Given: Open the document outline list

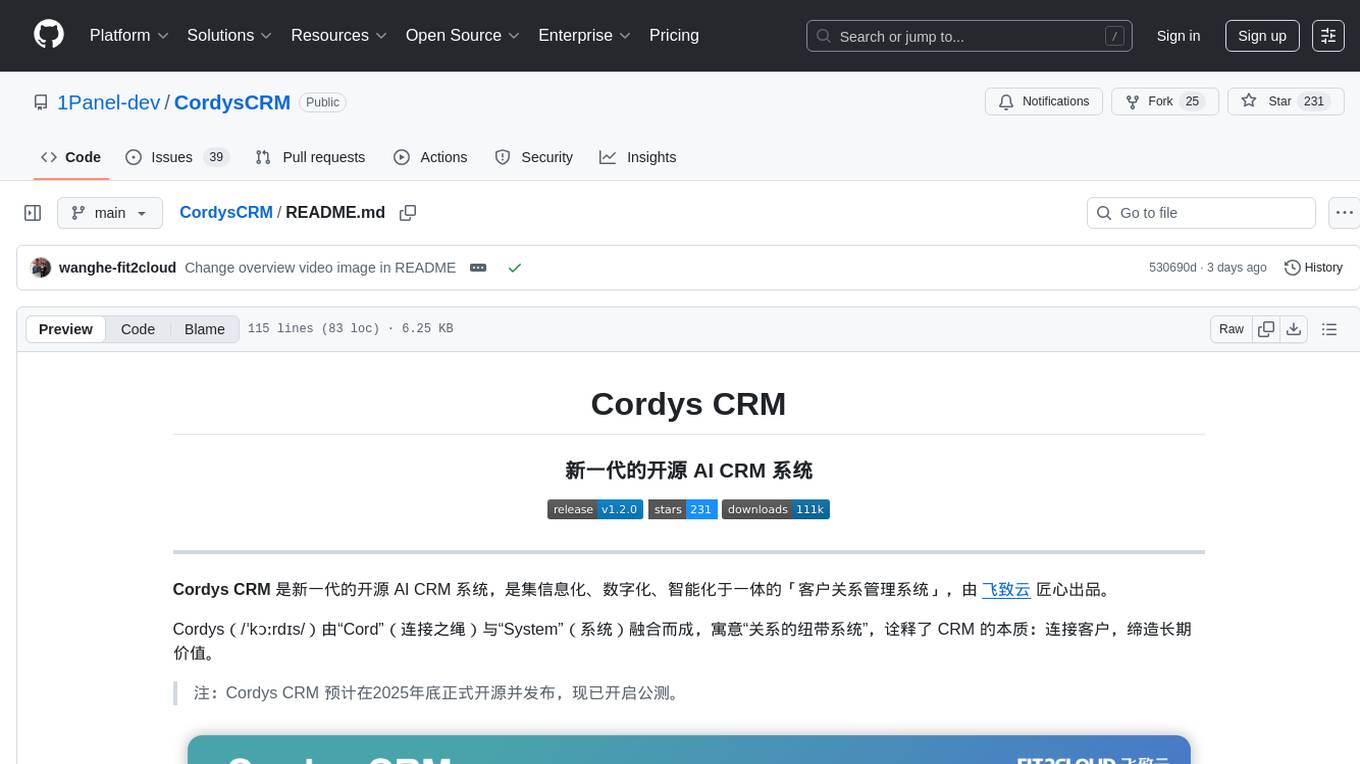Looking at the screenshot, I should [1329, 329].
